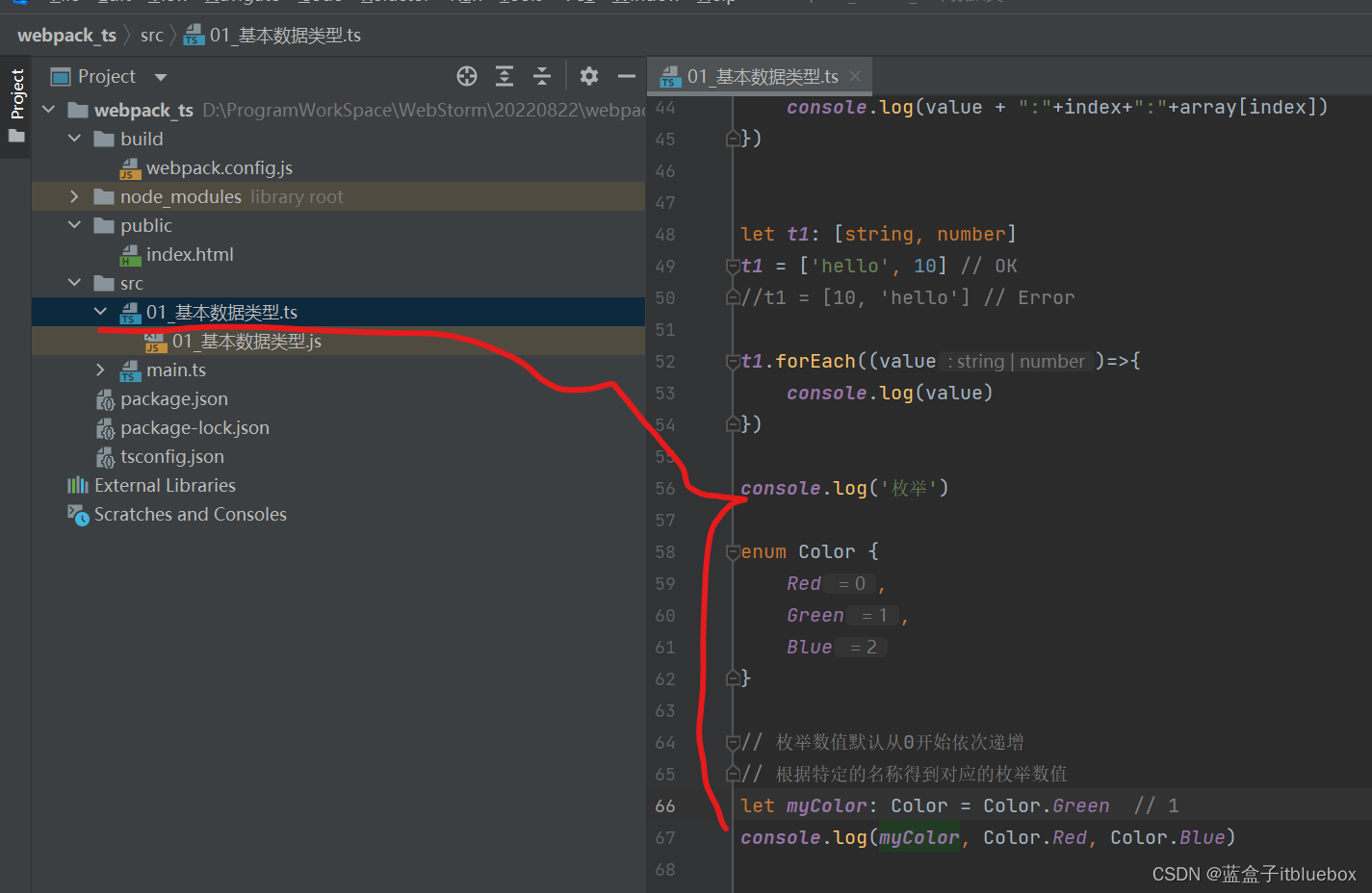Image resolution: width=1372 pixels, height=893 pixels.
Task: Close the 01_基本数据类型.ts editor tab
Action: [855, 76]
